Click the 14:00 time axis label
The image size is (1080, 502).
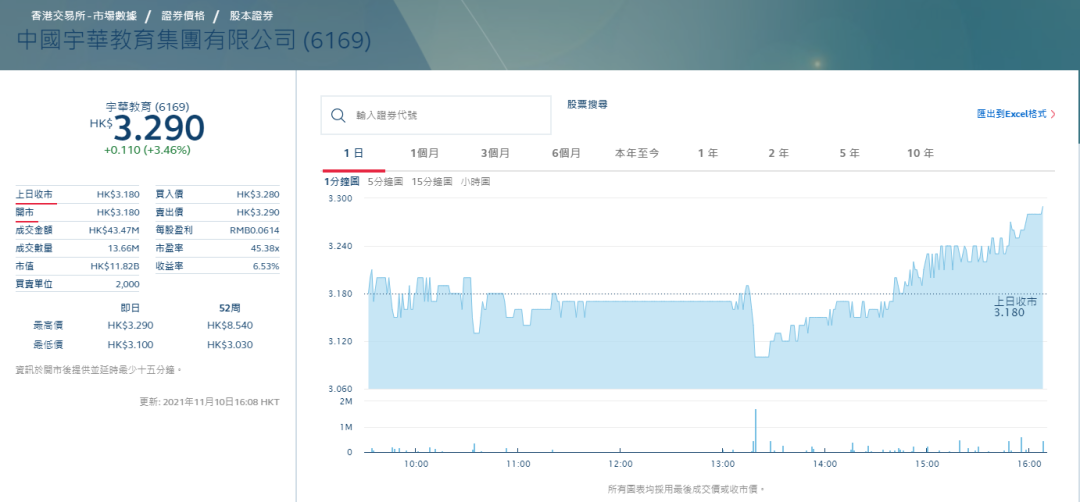824,464
